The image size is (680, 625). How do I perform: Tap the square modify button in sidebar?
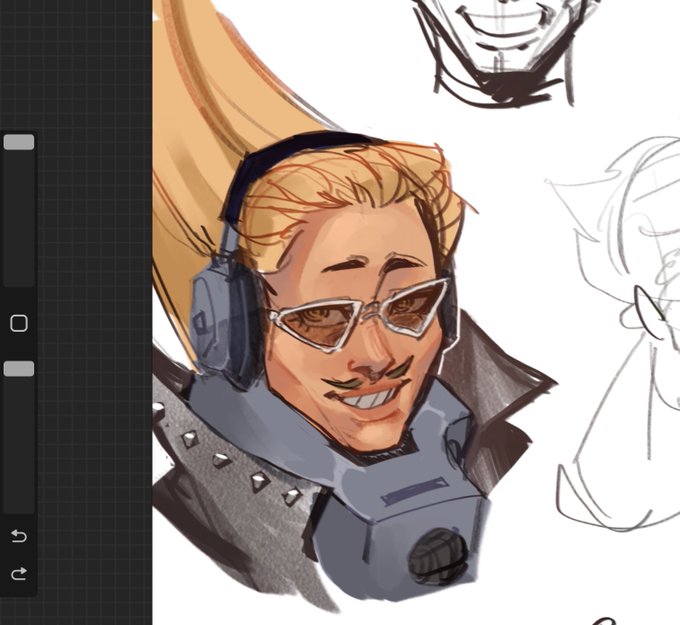[x=19, y=324]
